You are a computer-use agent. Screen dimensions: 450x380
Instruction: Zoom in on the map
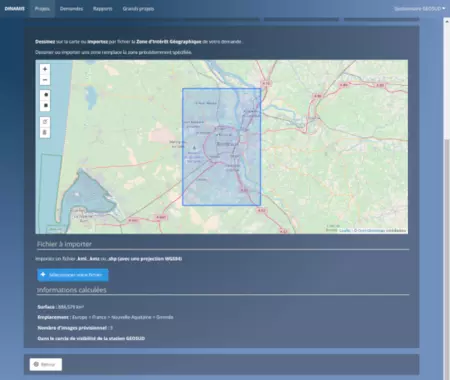click(x=45, y=69)
